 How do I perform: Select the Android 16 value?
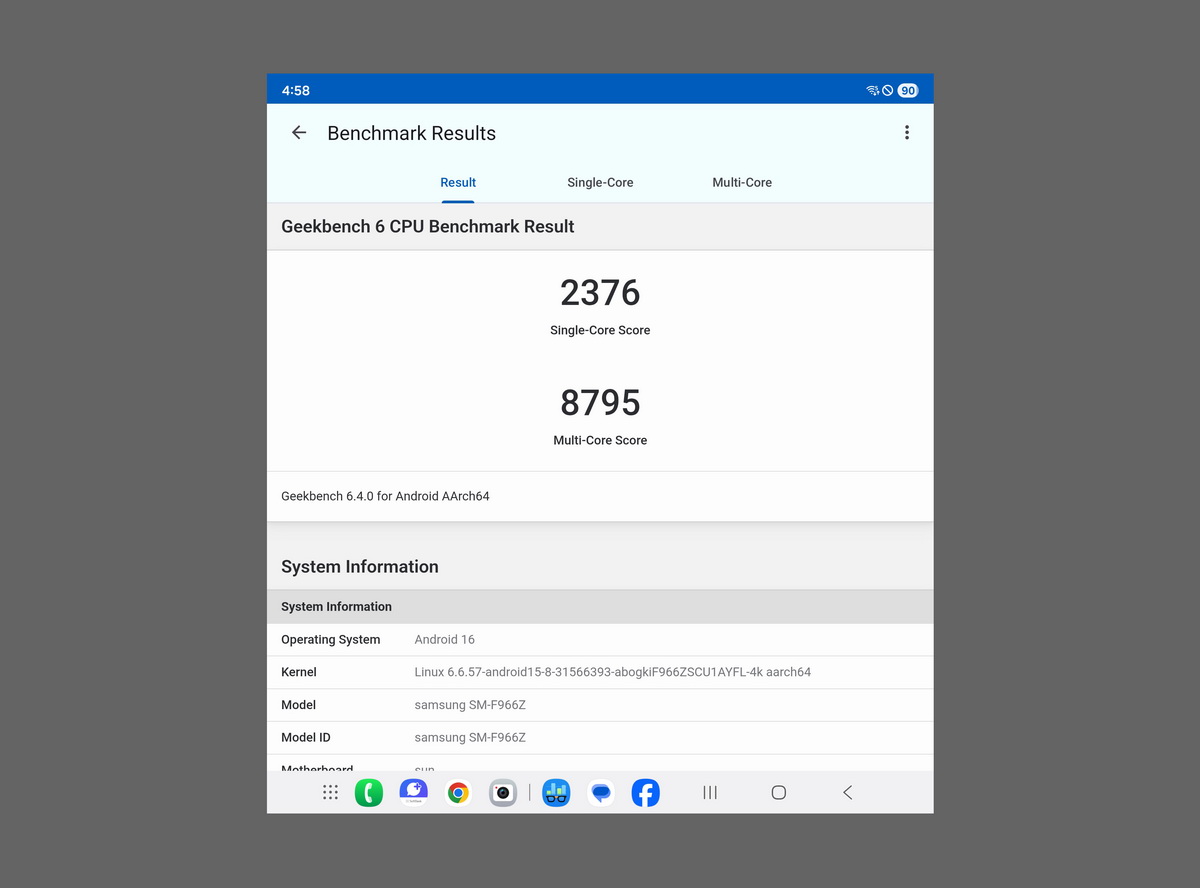tap(445, 639)
